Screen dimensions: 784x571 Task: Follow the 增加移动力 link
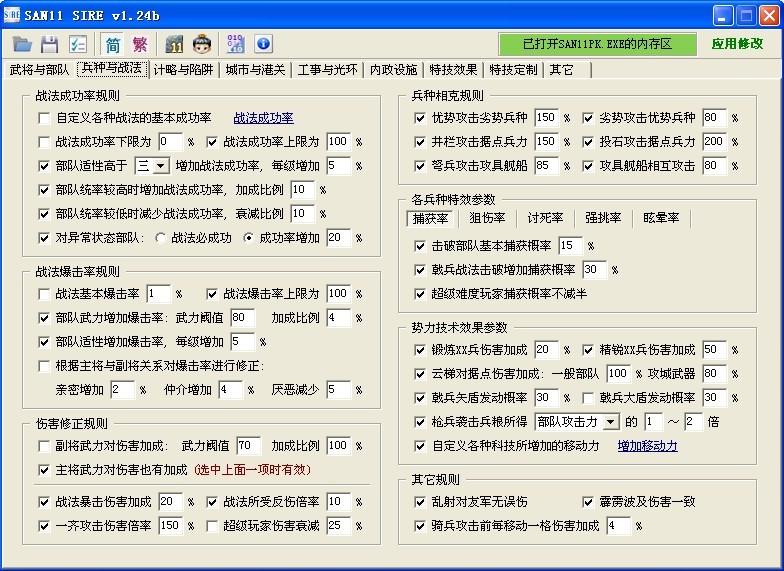[647, 446]
